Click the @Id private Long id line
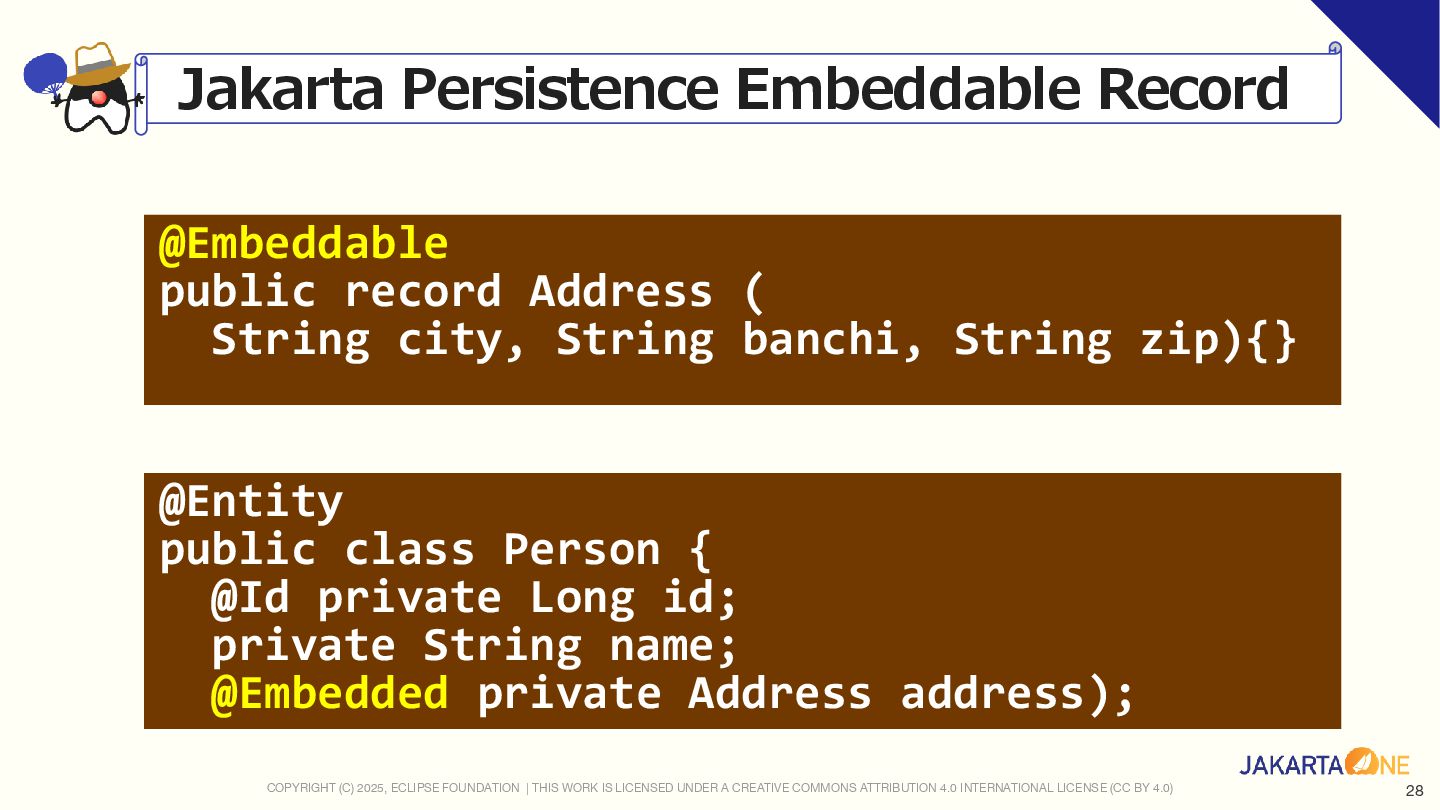This screenshot has height=810, width=1440. pyautogui.click(x=474, y=597)
